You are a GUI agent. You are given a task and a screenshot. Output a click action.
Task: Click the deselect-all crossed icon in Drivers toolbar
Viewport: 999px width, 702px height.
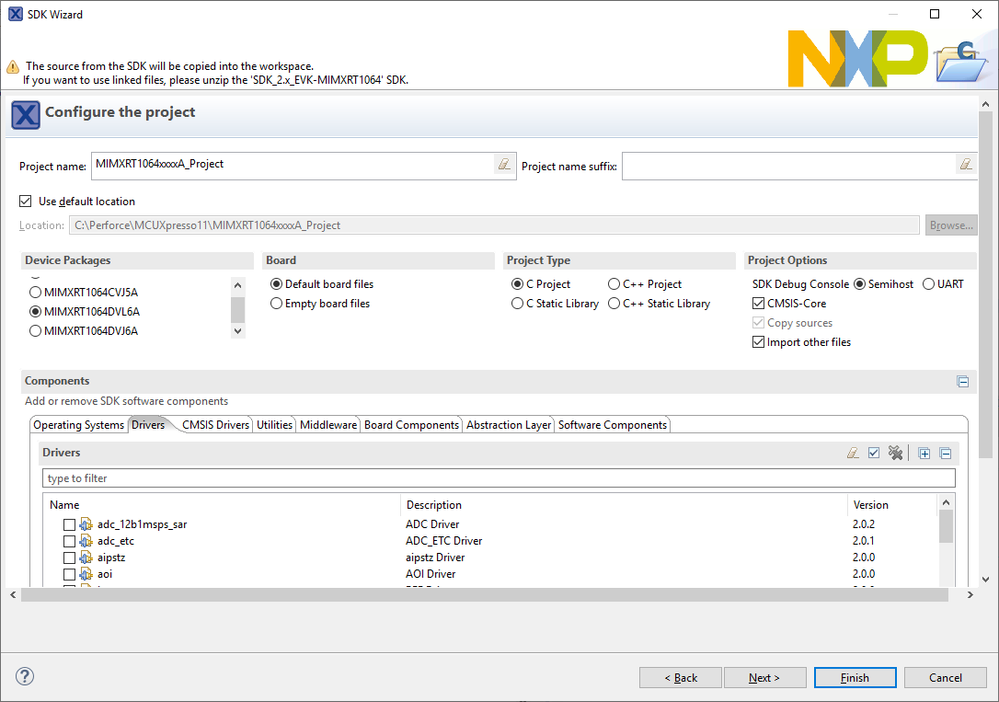click(x=895, y=453)
